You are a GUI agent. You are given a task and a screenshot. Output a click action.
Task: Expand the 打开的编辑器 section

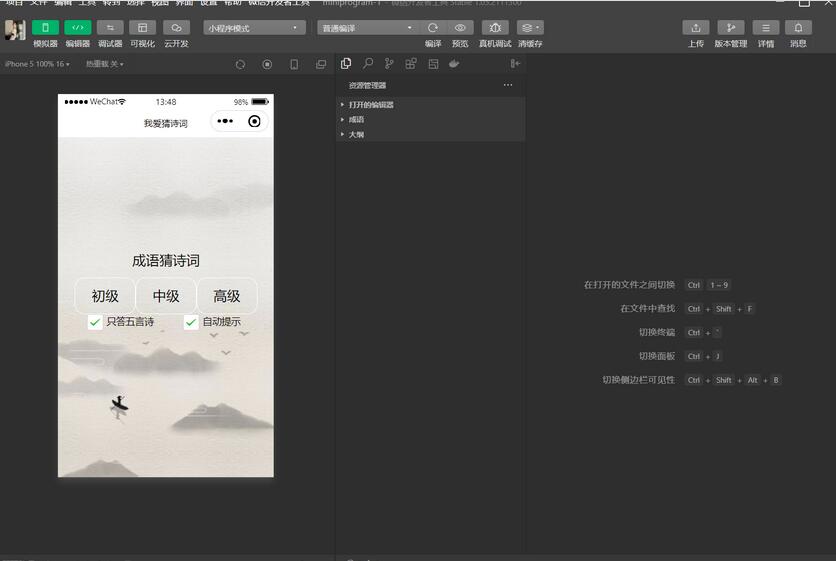(x=430, y=105)
